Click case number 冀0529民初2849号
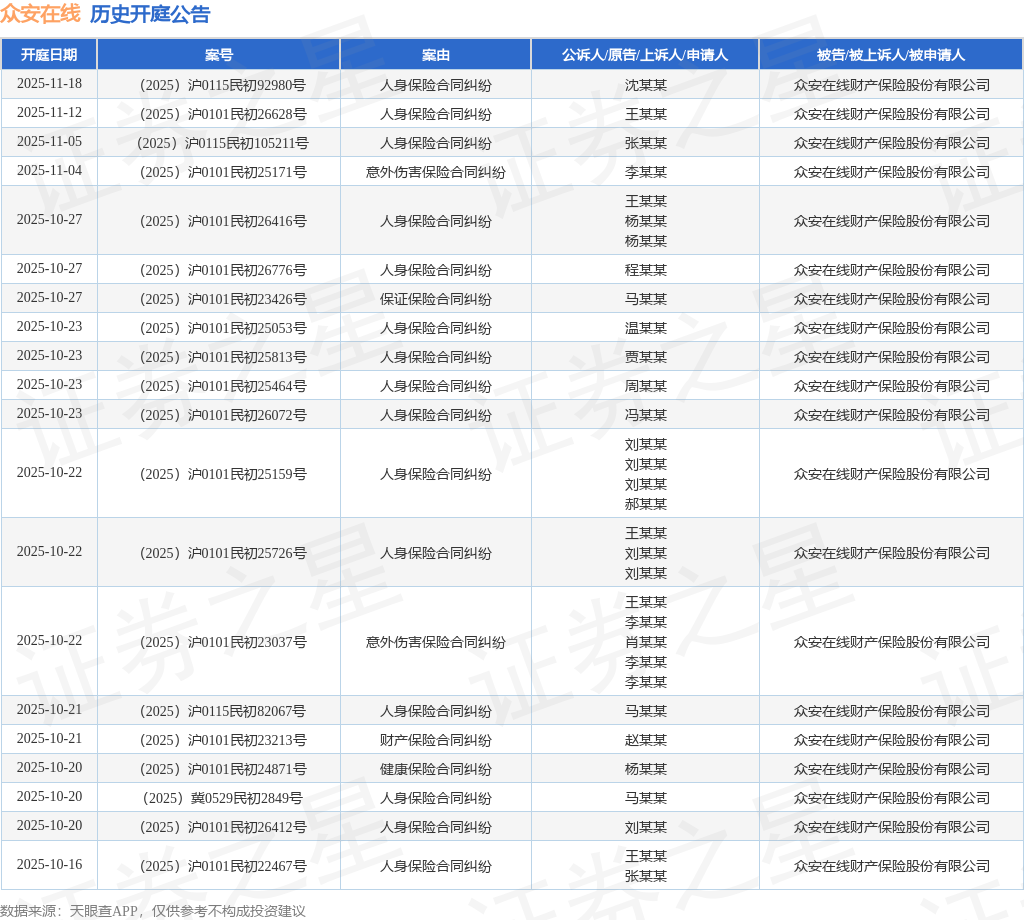The width and height of the screenshot is (1024, 920). click(x=223, y=798)
